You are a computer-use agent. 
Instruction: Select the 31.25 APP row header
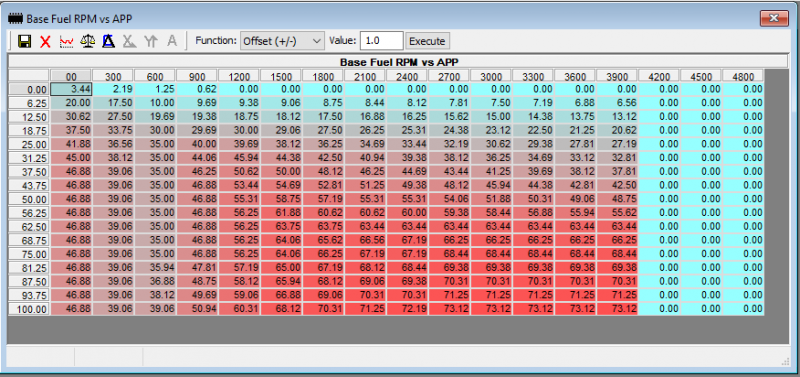(x=29, y=158)
